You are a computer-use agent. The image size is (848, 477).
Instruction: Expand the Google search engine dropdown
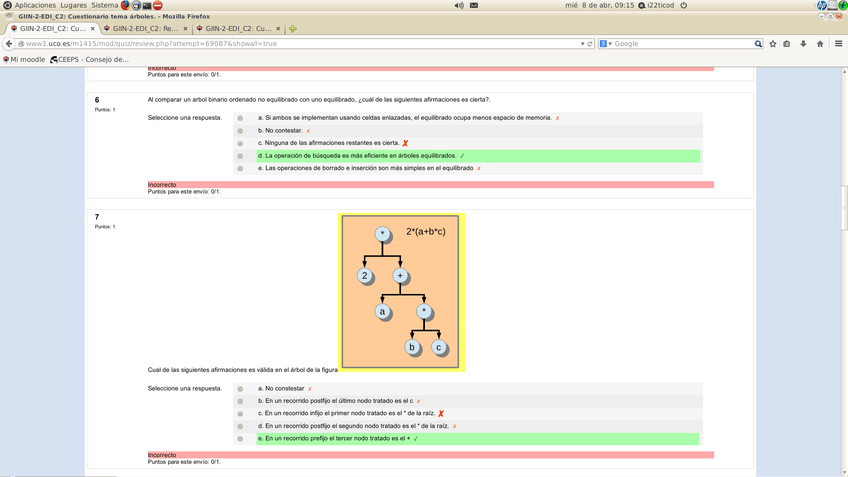pyautogui.click(x=605, y=44)
